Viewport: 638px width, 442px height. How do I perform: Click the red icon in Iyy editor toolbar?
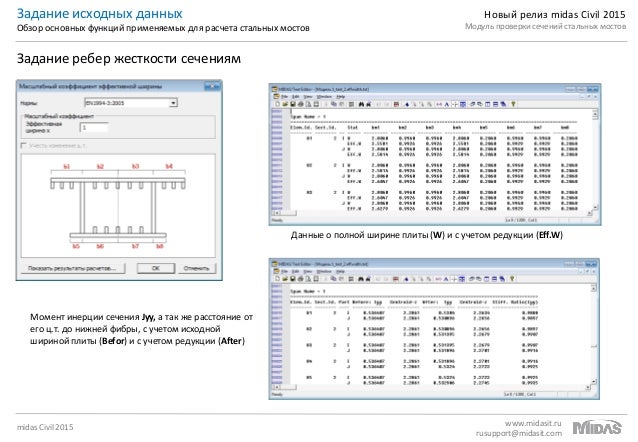395,279
